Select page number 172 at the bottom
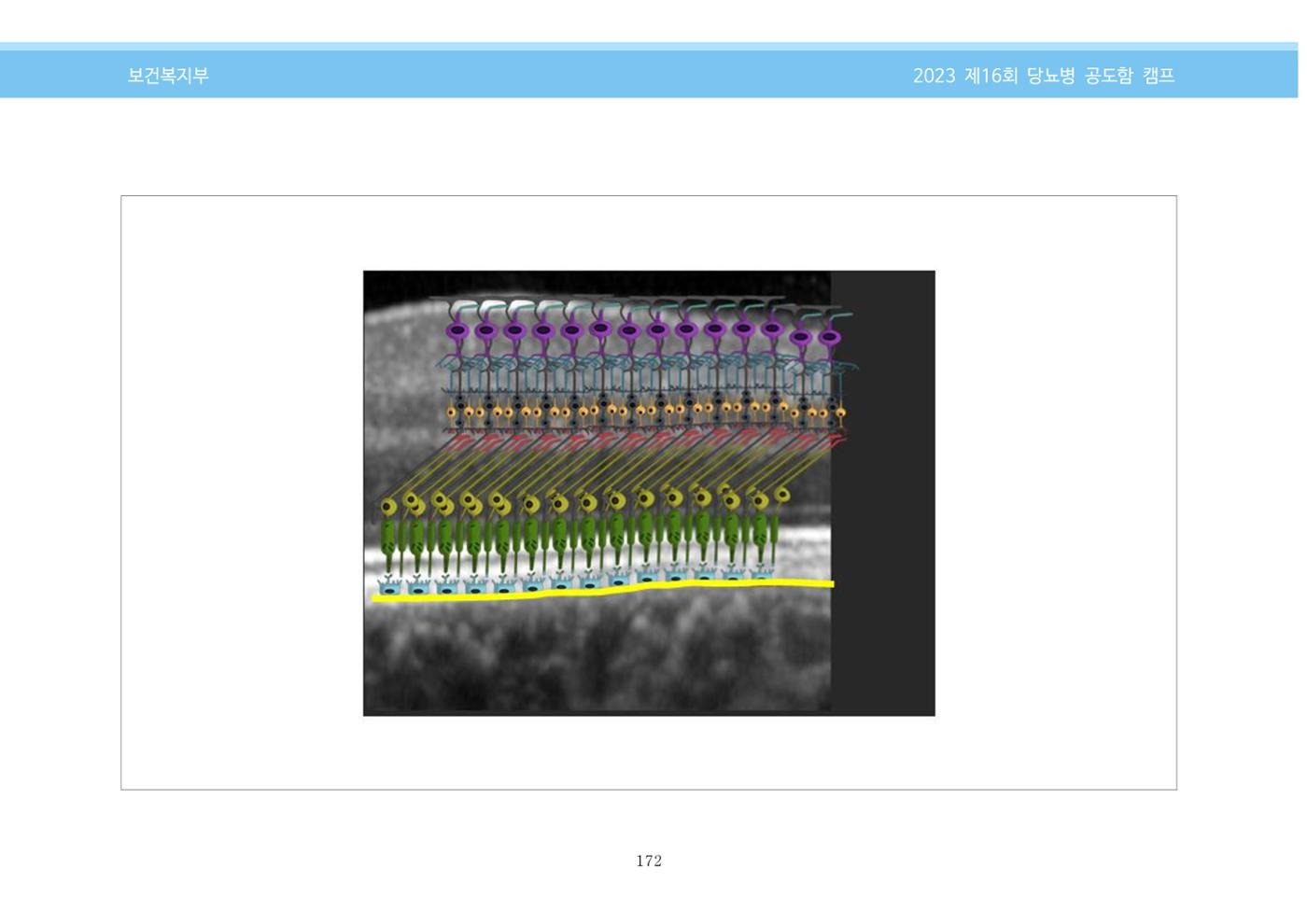This screenshot has width=1307, height=924. coord(649,861)
